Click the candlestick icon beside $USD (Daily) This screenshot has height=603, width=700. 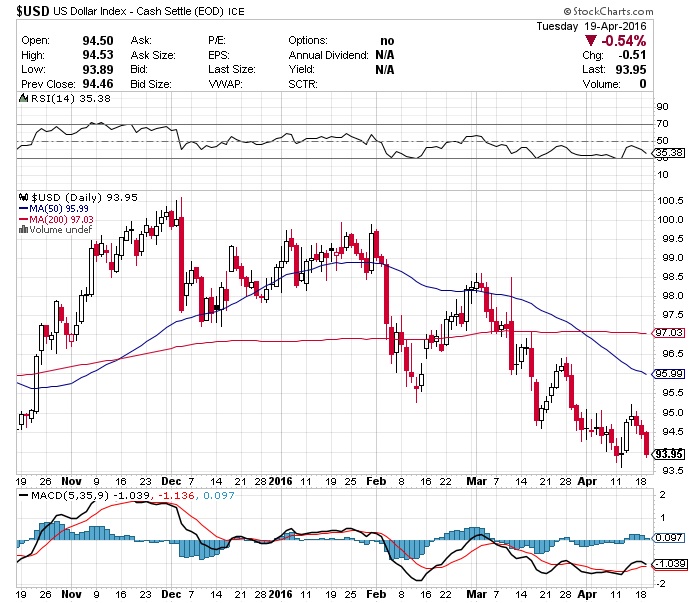24,197
